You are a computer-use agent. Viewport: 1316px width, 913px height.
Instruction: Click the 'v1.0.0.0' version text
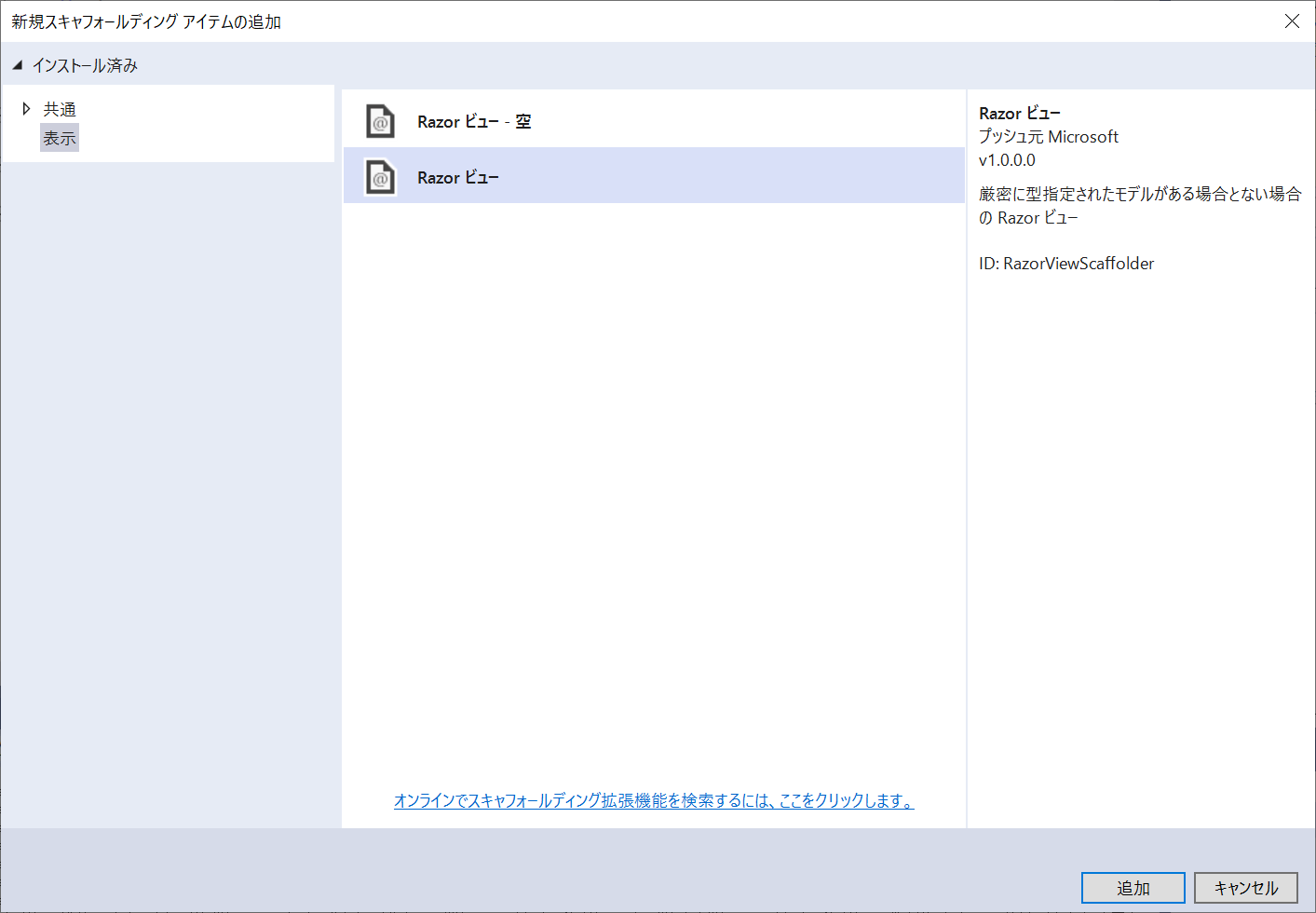(1007, 160)
